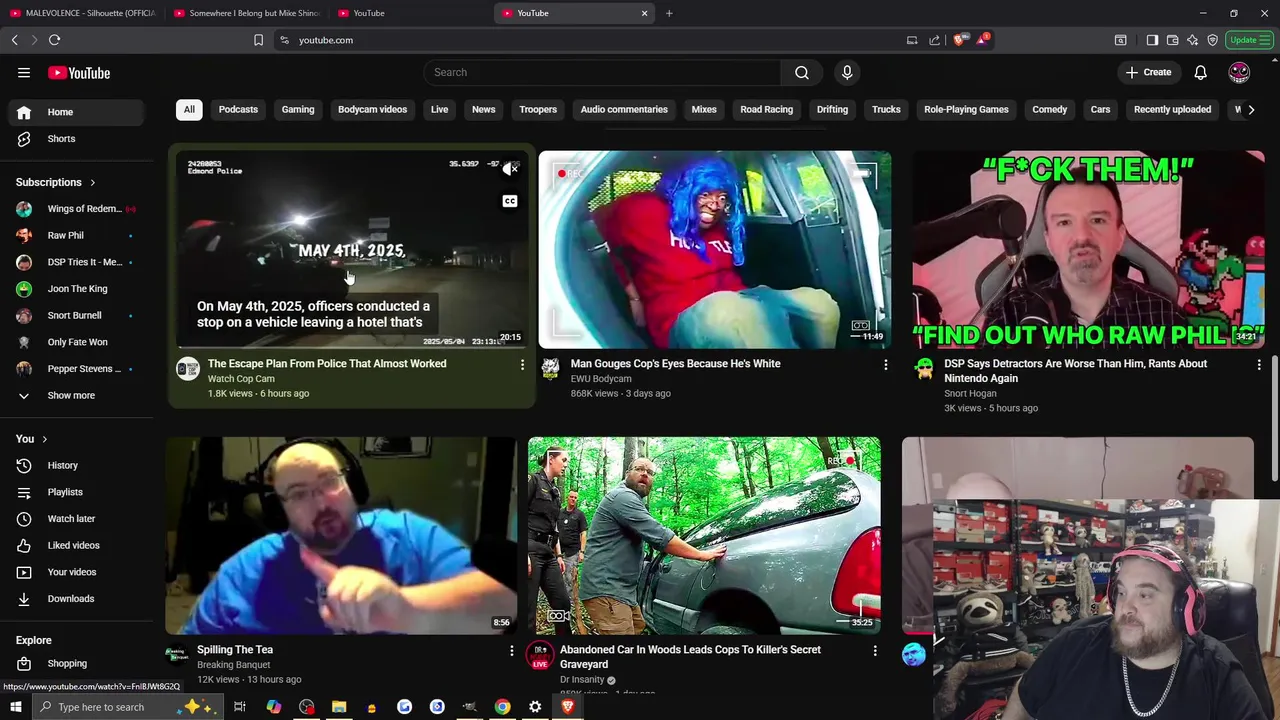1280x720 pixels.
Task: Open the Abandoned Car In Woods thumbnail
Action: [704, 536]
